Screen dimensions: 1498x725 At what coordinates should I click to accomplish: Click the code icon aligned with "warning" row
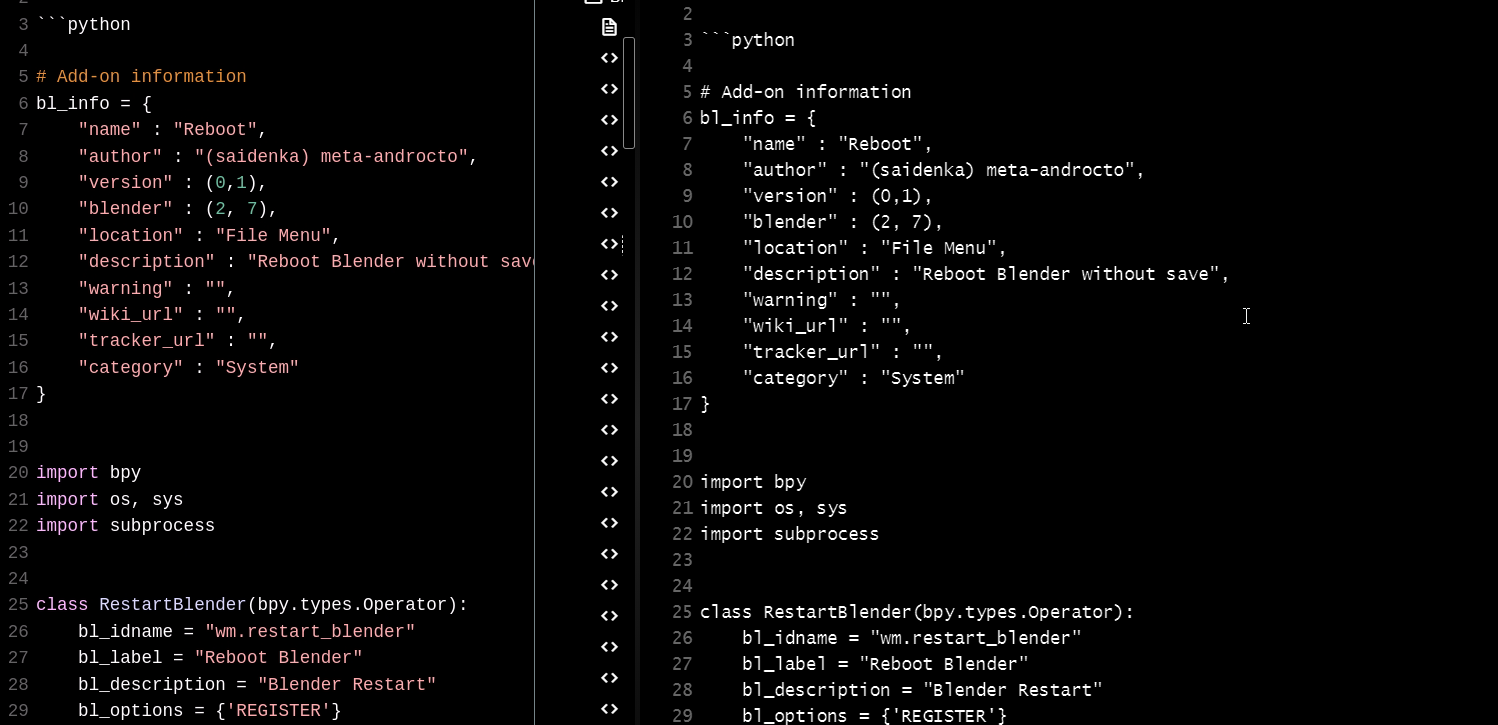[x=610, y=306]
